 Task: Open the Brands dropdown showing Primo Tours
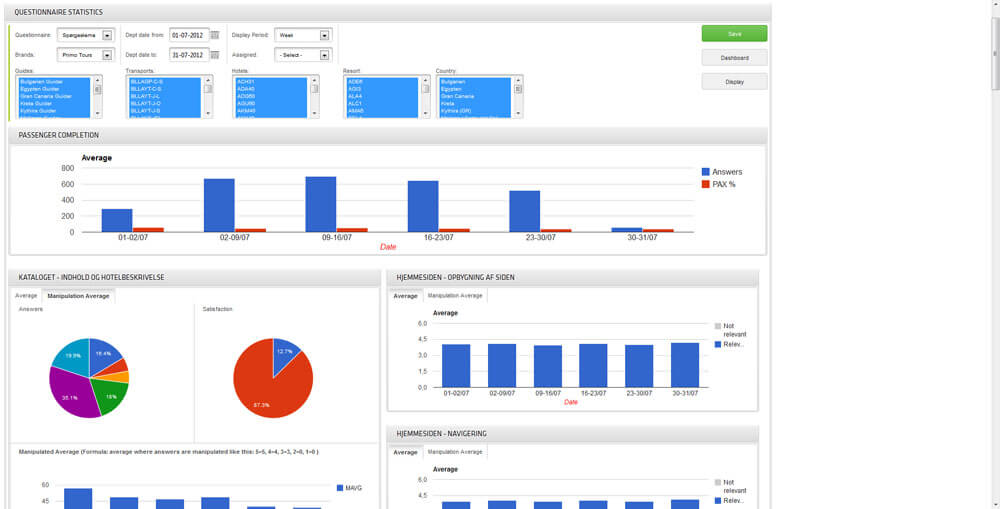click(85, 55)
